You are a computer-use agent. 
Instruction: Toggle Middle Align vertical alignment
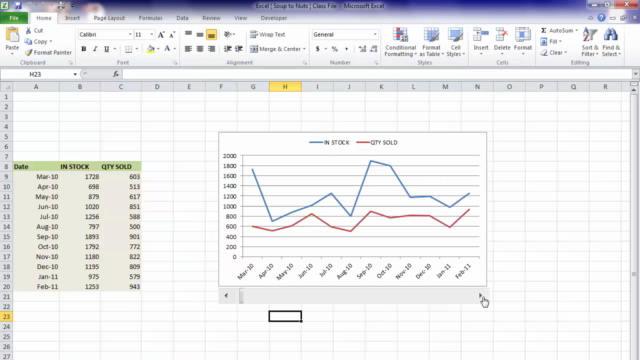coord(200,35)
